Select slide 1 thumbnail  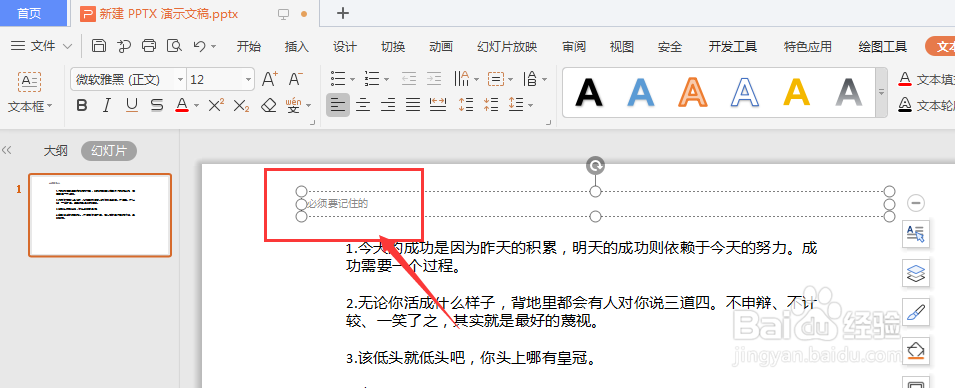100,215
